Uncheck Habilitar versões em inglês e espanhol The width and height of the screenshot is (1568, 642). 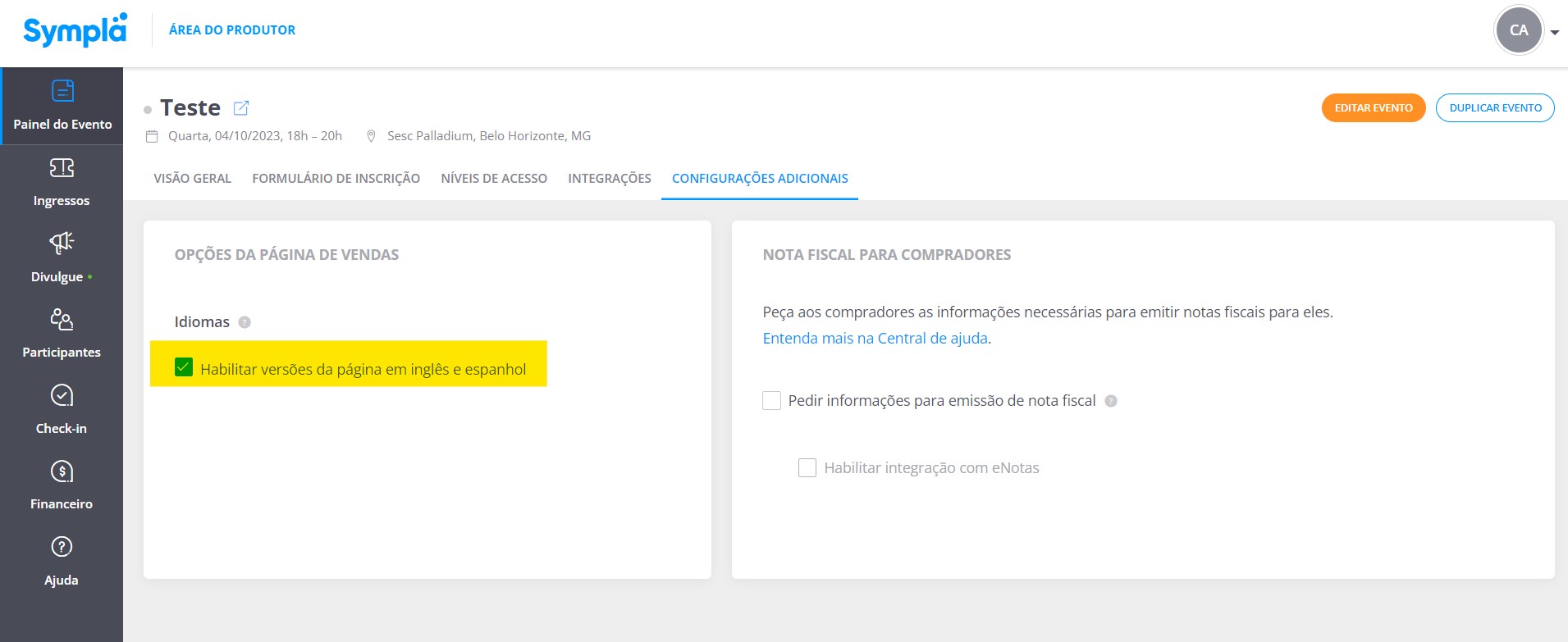click(184, 367)
